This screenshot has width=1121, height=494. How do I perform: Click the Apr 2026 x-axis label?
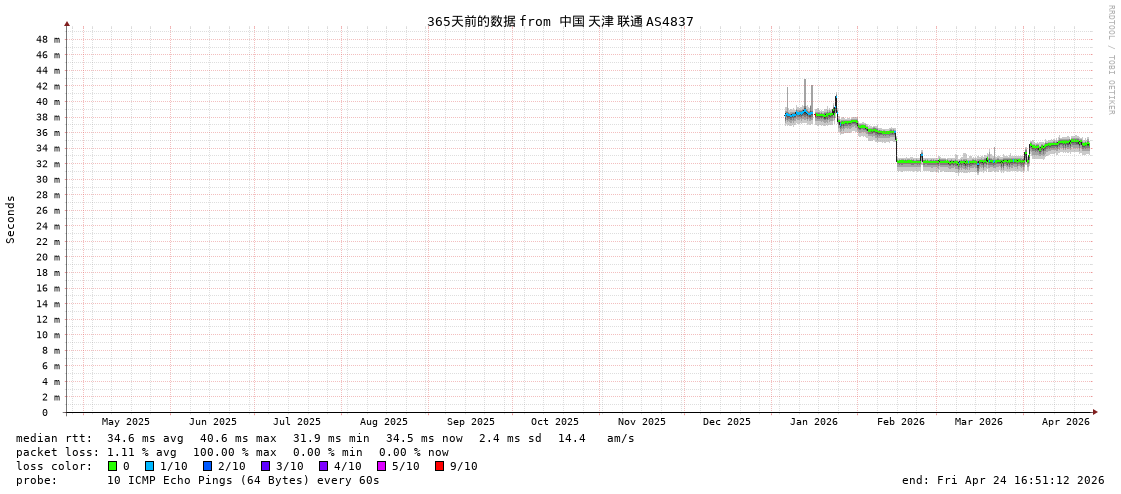[x=1065, y=422]
